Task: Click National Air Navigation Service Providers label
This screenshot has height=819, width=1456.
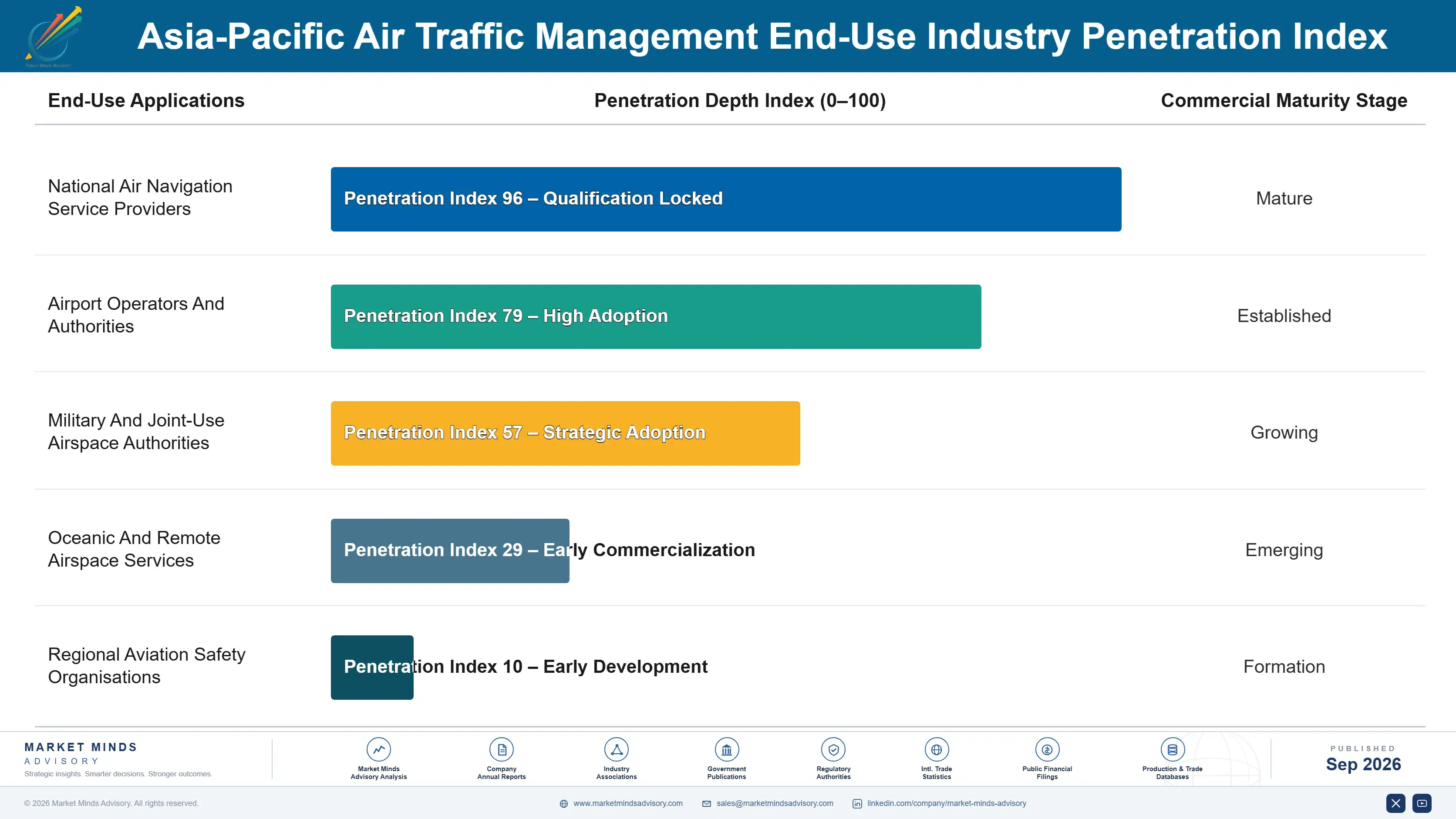Action: click(140, 198)
